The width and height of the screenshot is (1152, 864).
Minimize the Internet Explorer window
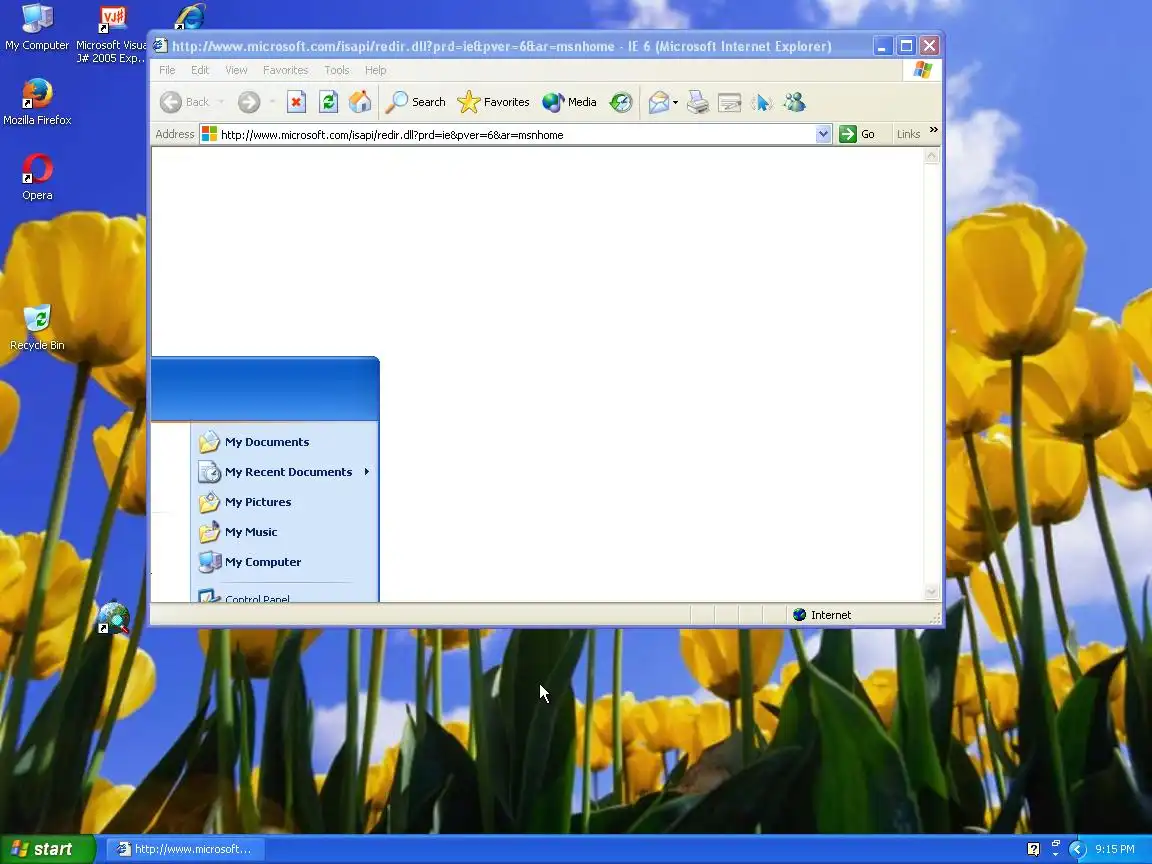tap(882, 46)
